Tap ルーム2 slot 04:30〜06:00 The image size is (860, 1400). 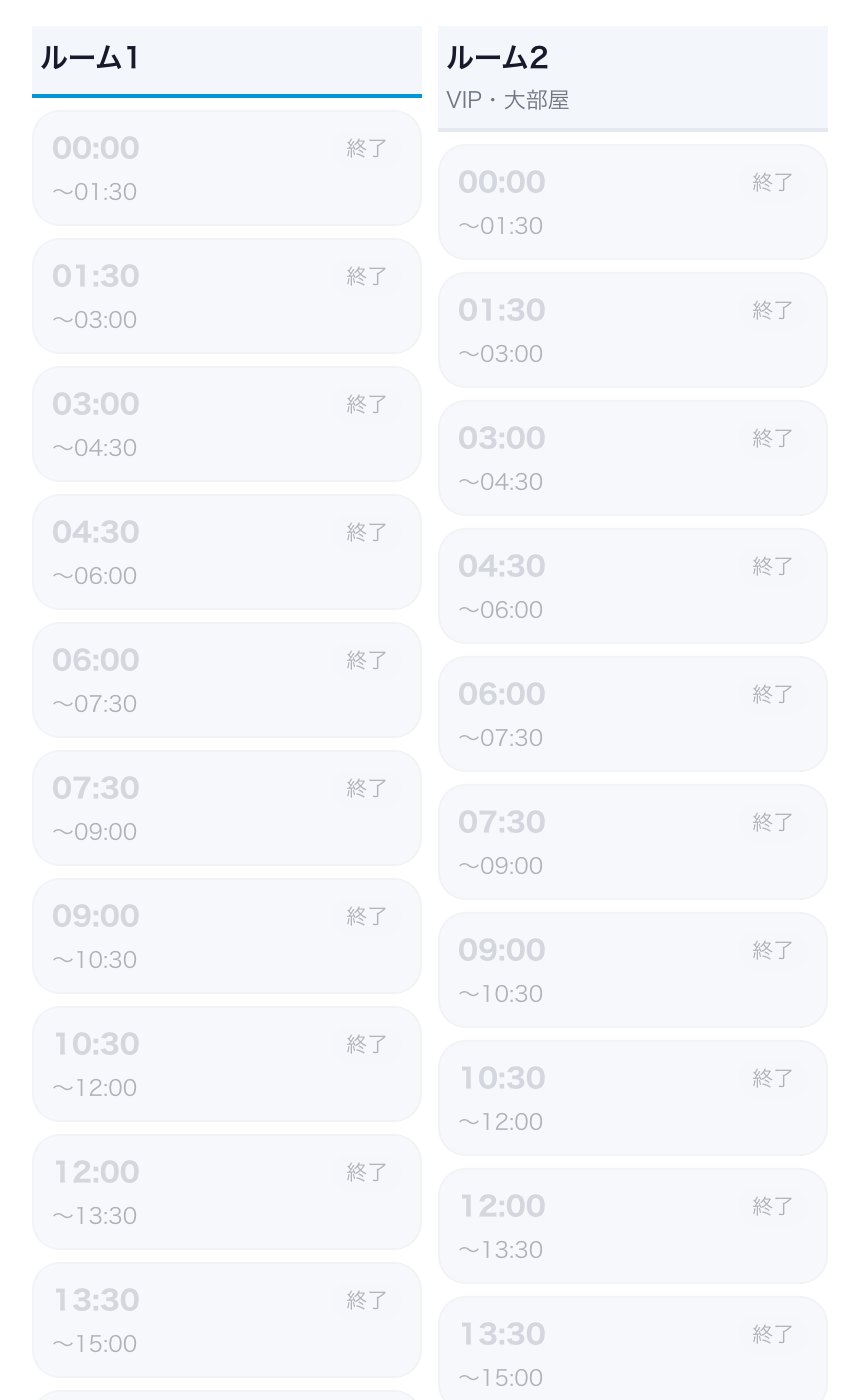tap(633, 586)
